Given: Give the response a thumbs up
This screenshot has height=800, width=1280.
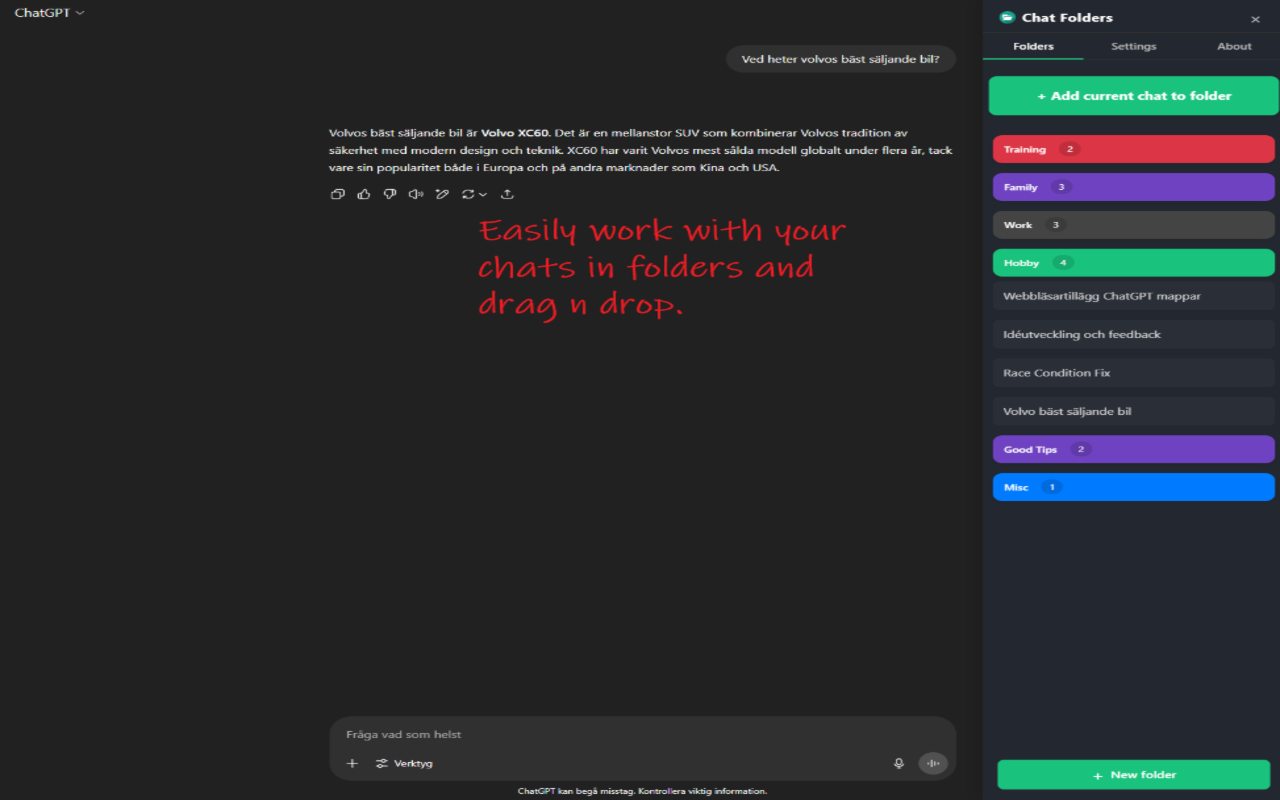Looking at the screenshot, I should pos(364,194).
